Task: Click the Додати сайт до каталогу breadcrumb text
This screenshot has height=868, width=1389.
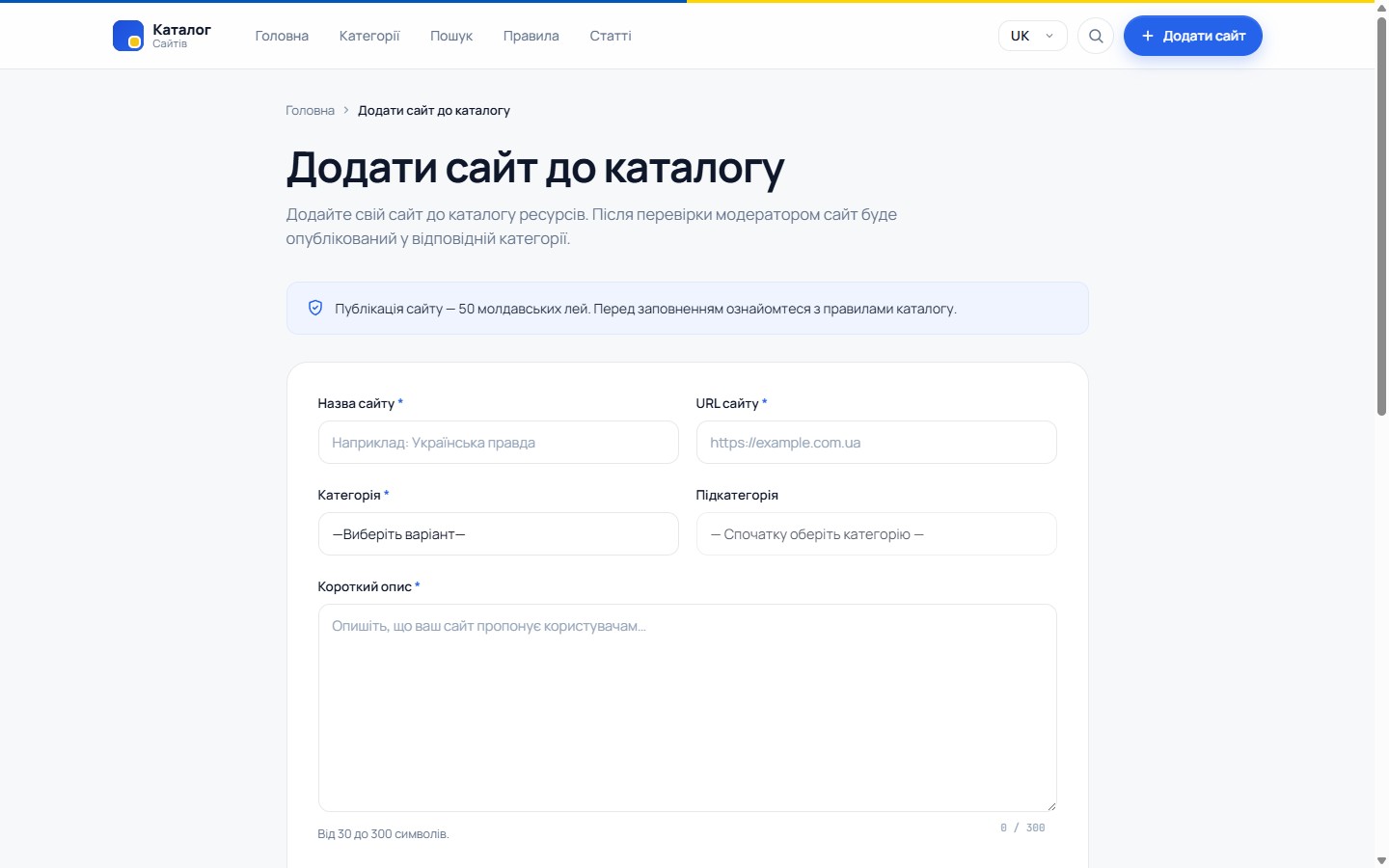Action: point(434,110)
